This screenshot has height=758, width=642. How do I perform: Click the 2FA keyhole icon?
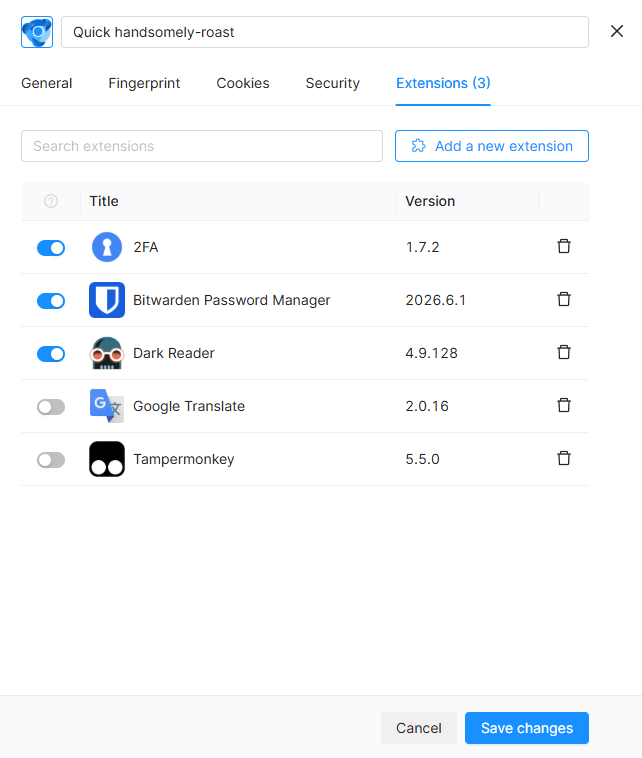(x=107, y=247)
